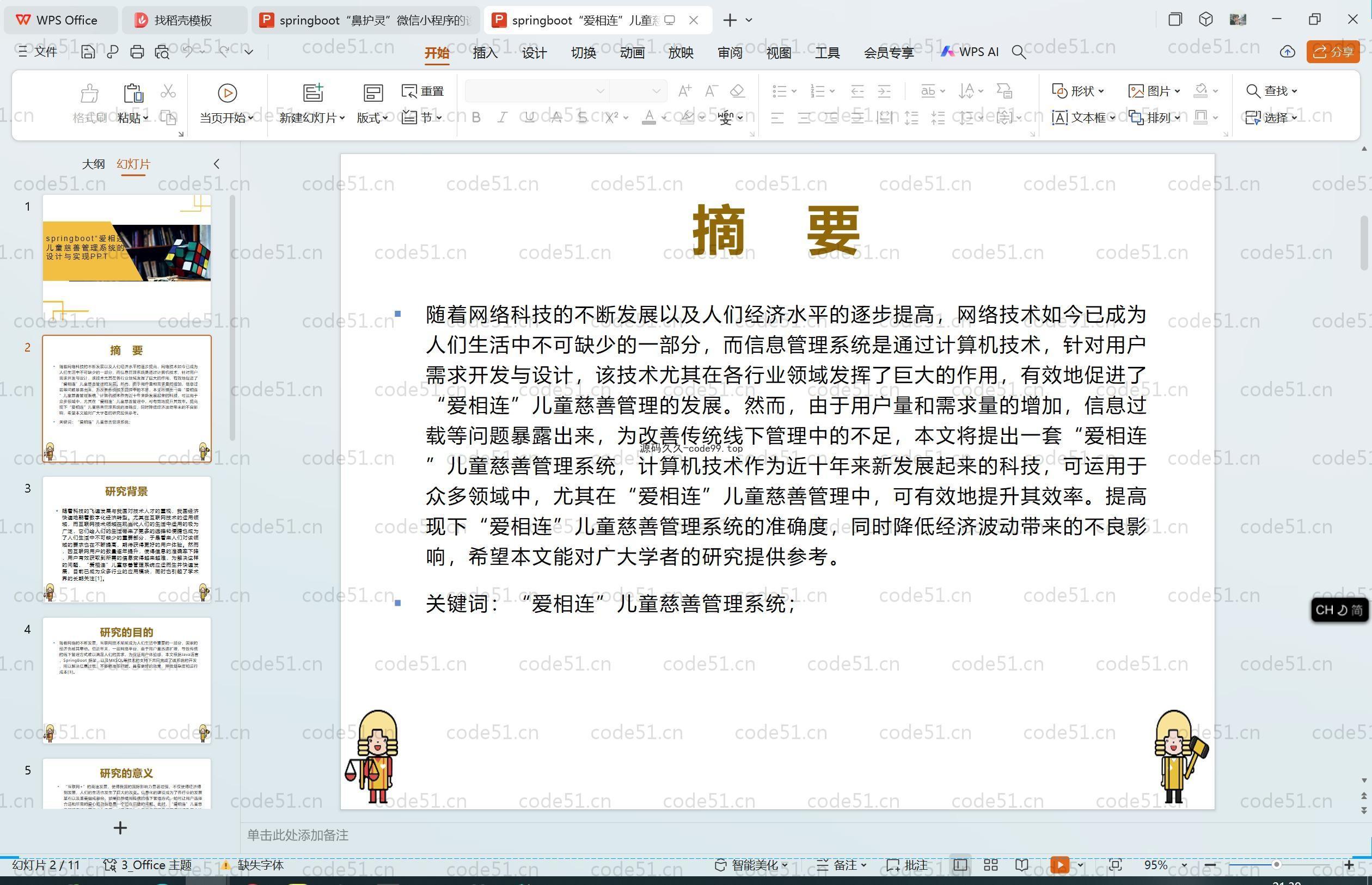Collapse the slide panel with chevron
This screenshot has height=885, width=1372.
216,164
